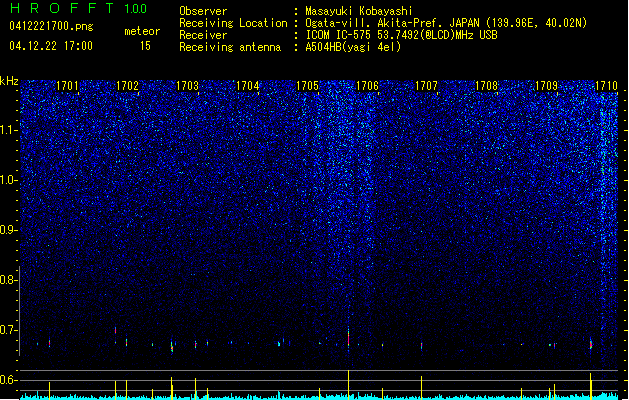Click the 1.0 kHz frequency axis label

(x=8, y=180)
